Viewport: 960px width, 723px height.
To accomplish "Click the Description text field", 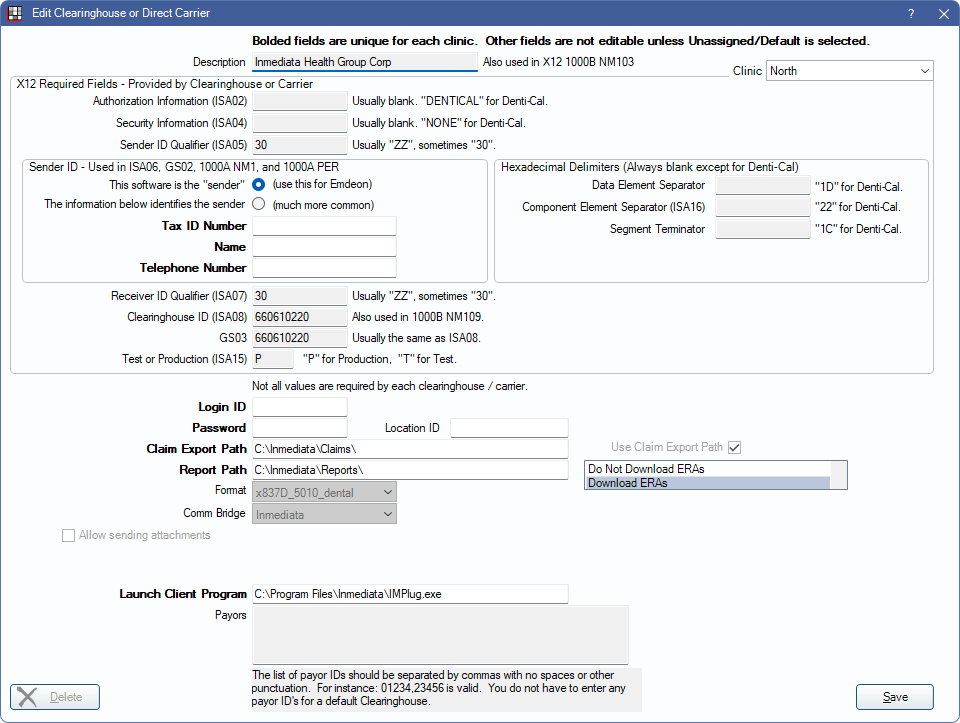I will pyautogui.click(x=364, y=62).
